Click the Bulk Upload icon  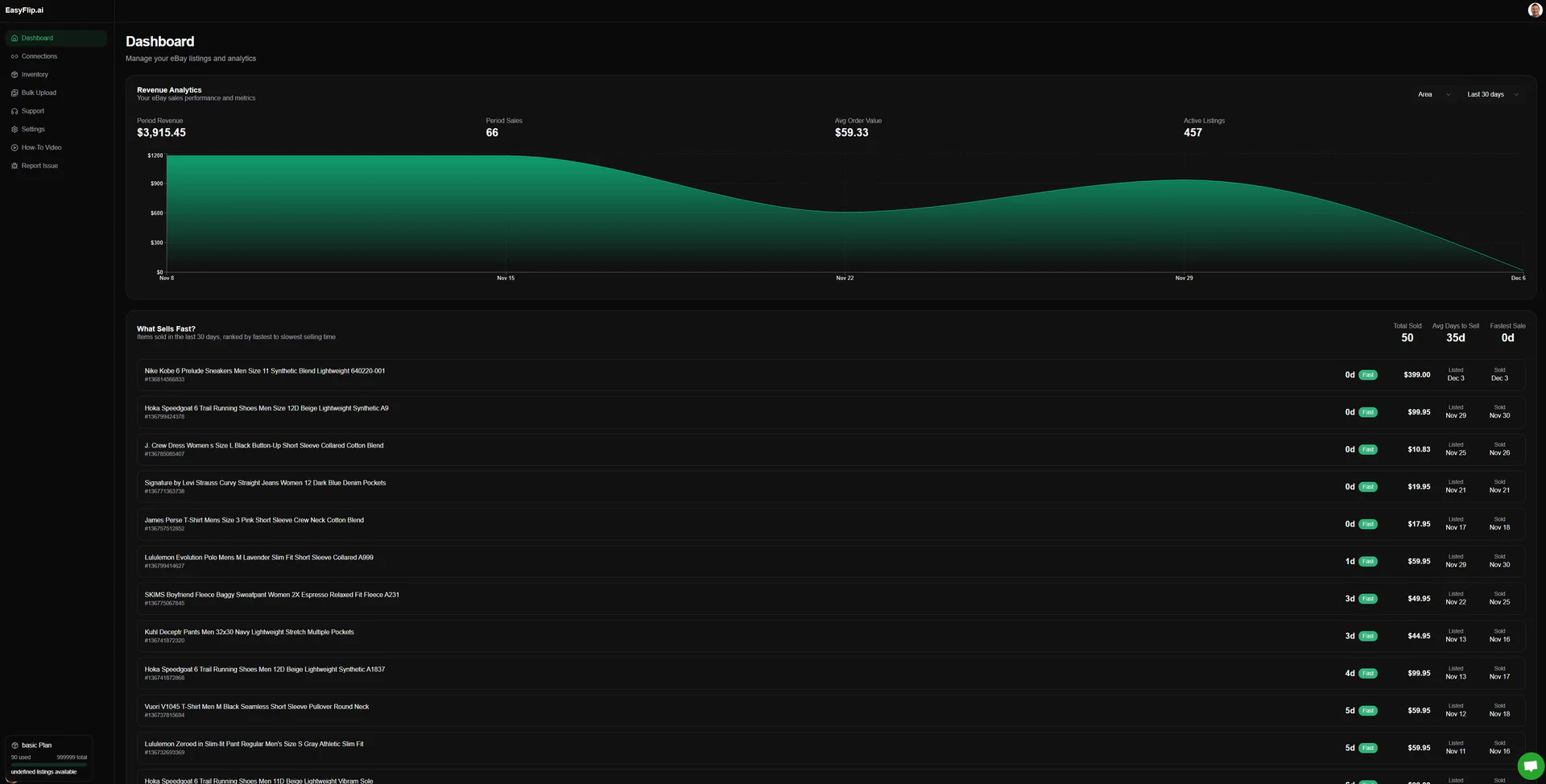[14, 93]
